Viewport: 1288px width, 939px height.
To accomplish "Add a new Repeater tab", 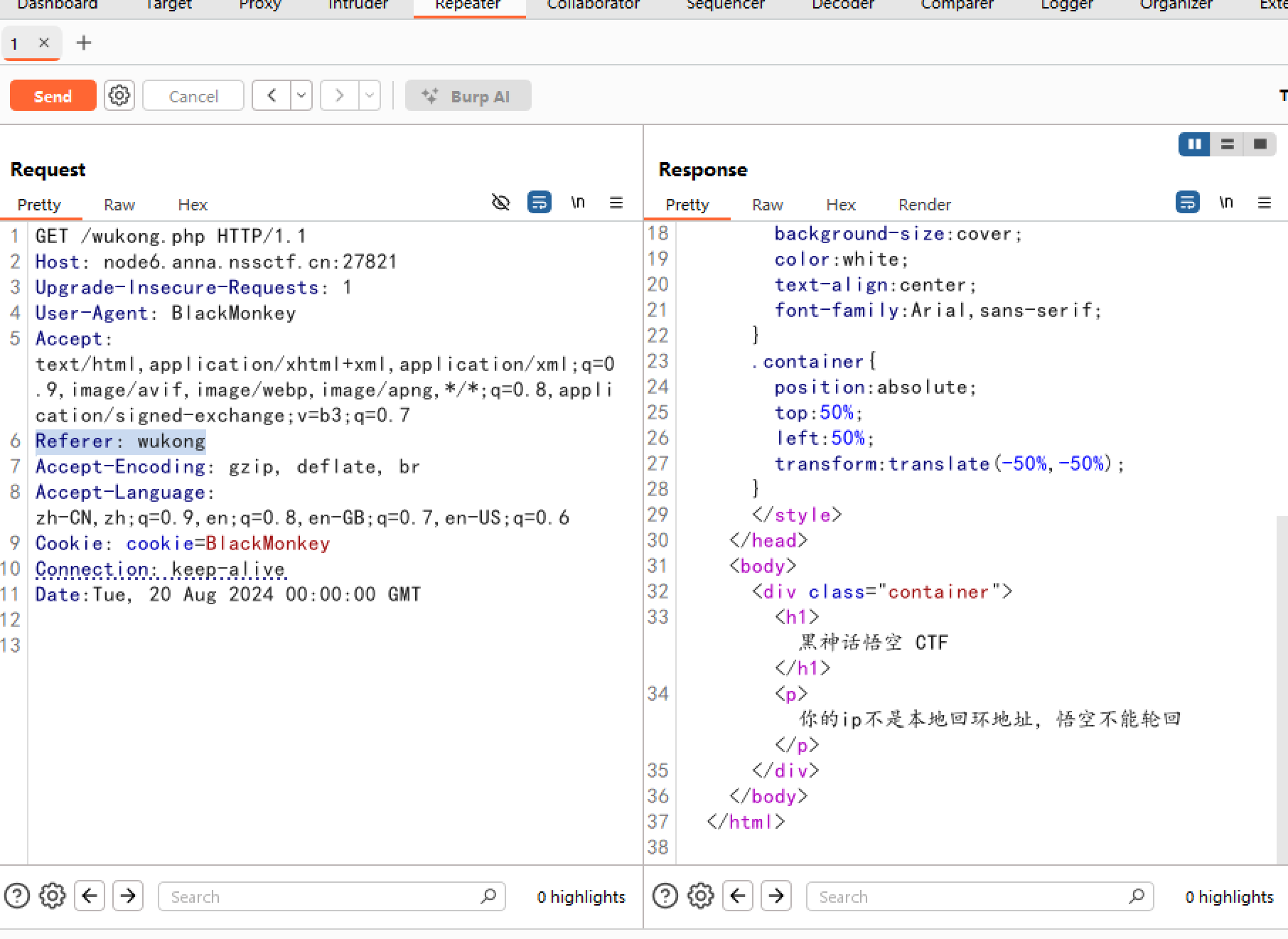I will 84,43.
